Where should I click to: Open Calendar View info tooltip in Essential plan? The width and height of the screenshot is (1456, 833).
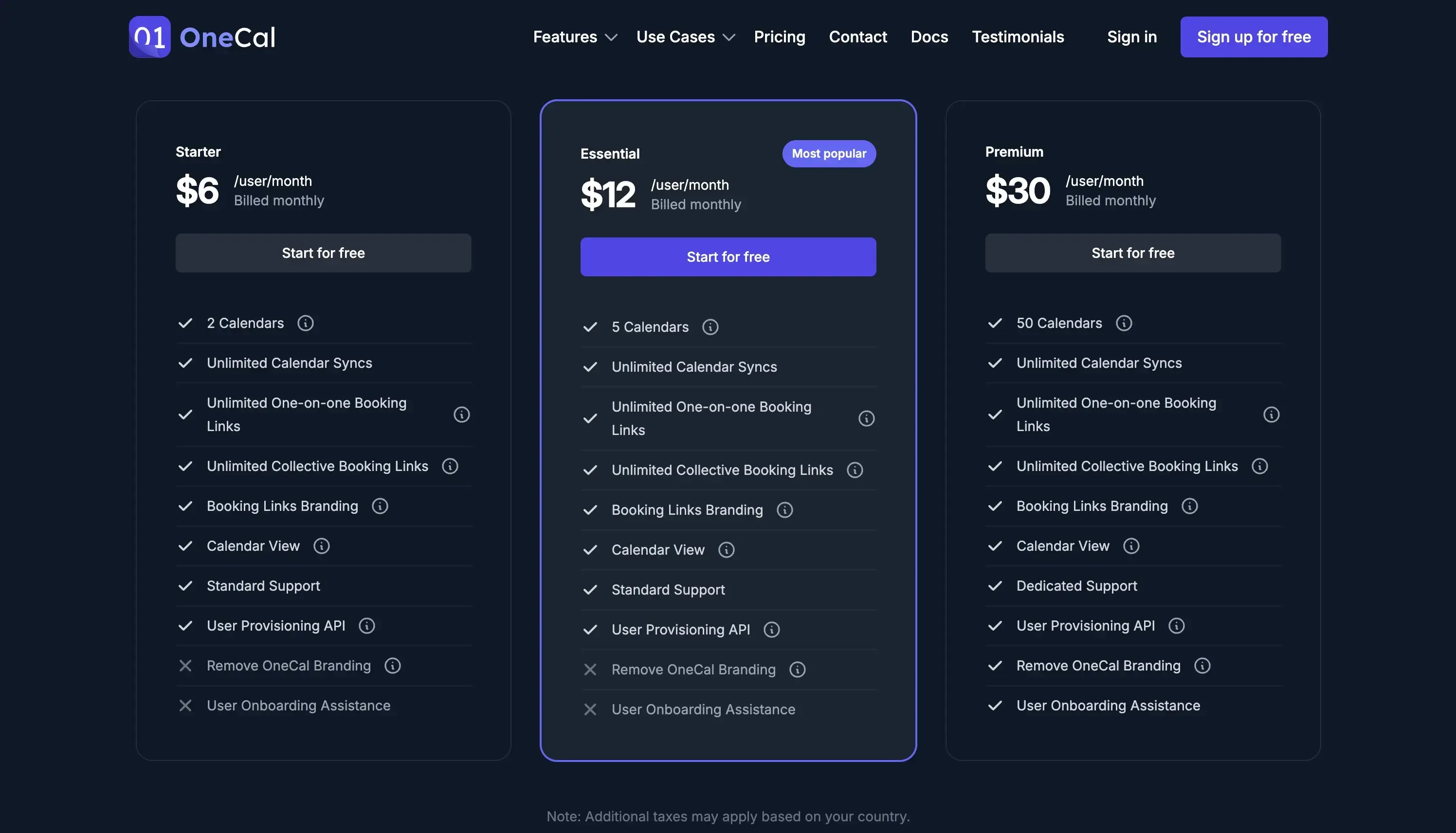point(726,550)
